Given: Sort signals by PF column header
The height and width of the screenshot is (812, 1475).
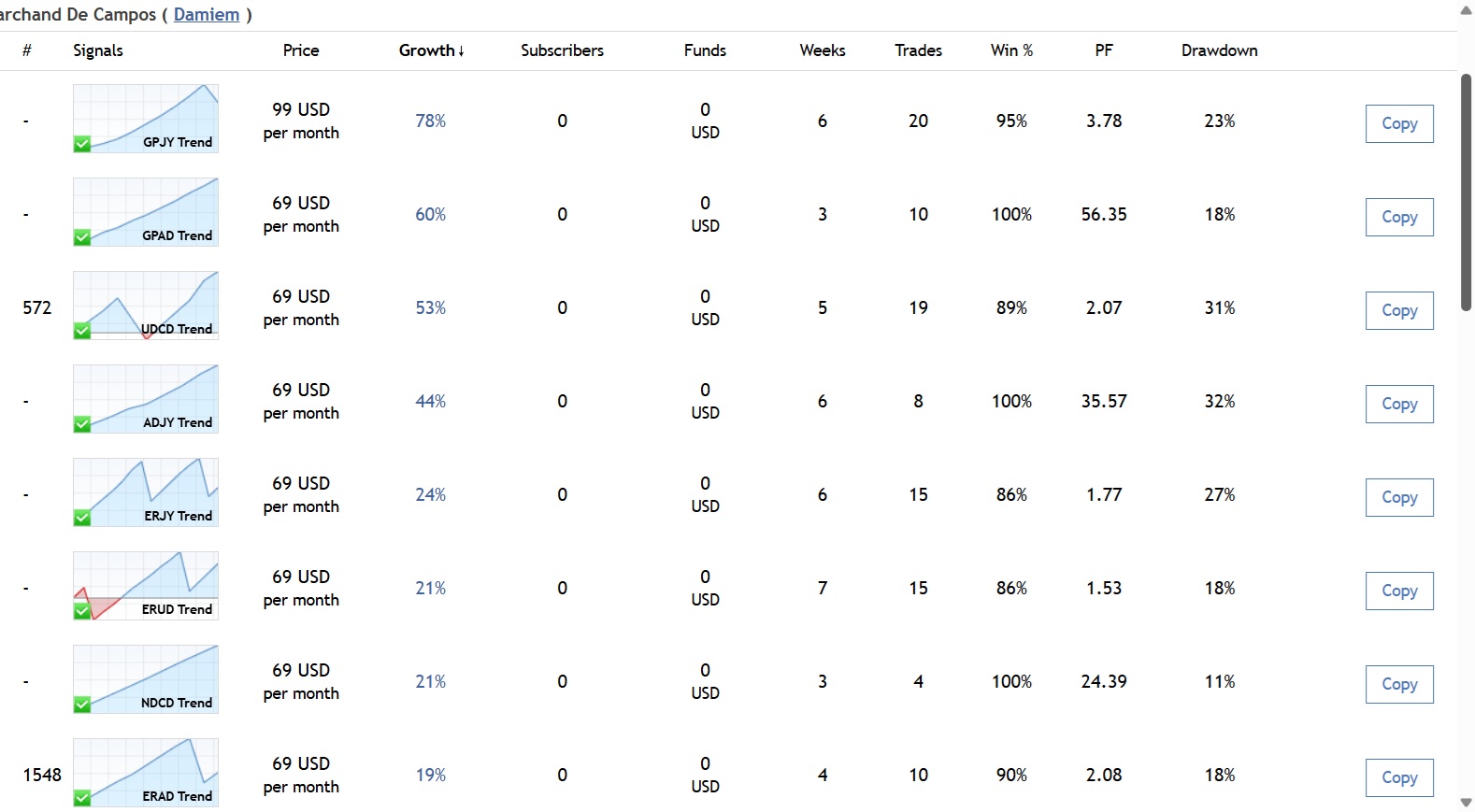Looking at the screenshot, I should click(x=1104, y=50).
